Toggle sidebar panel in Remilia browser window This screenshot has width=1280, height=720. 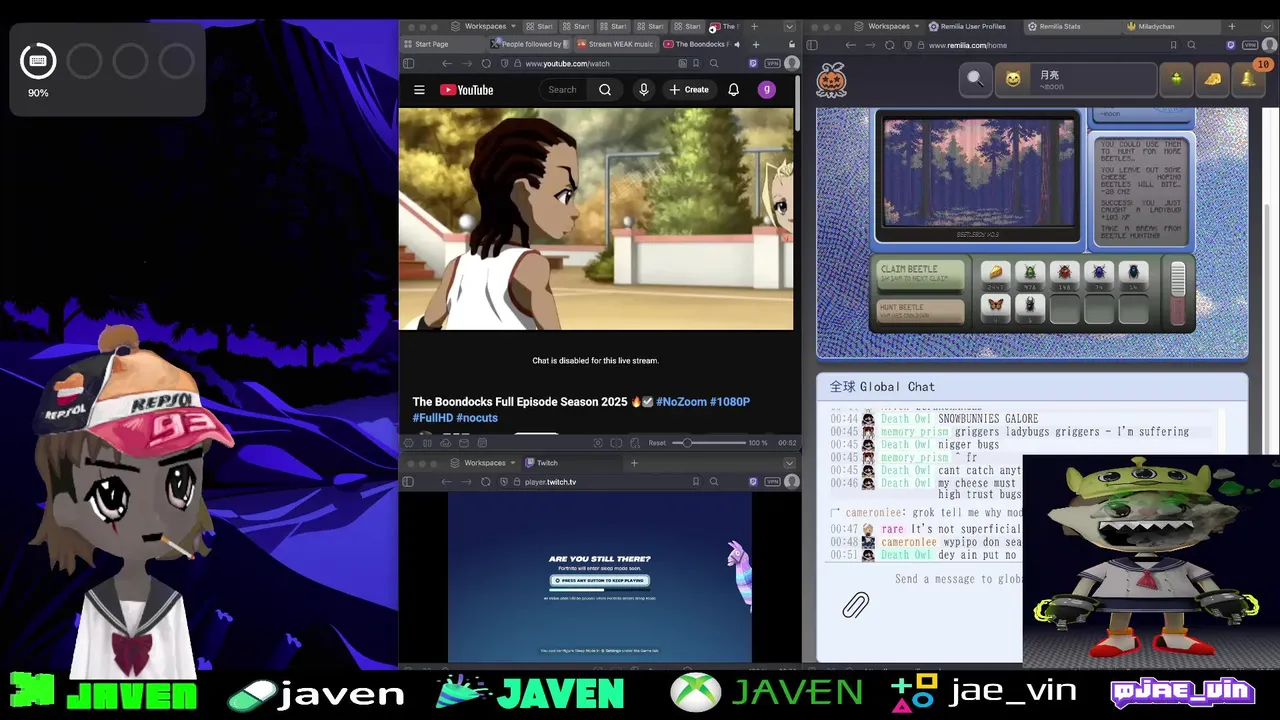pyautogui.click(x=812, y=45)
